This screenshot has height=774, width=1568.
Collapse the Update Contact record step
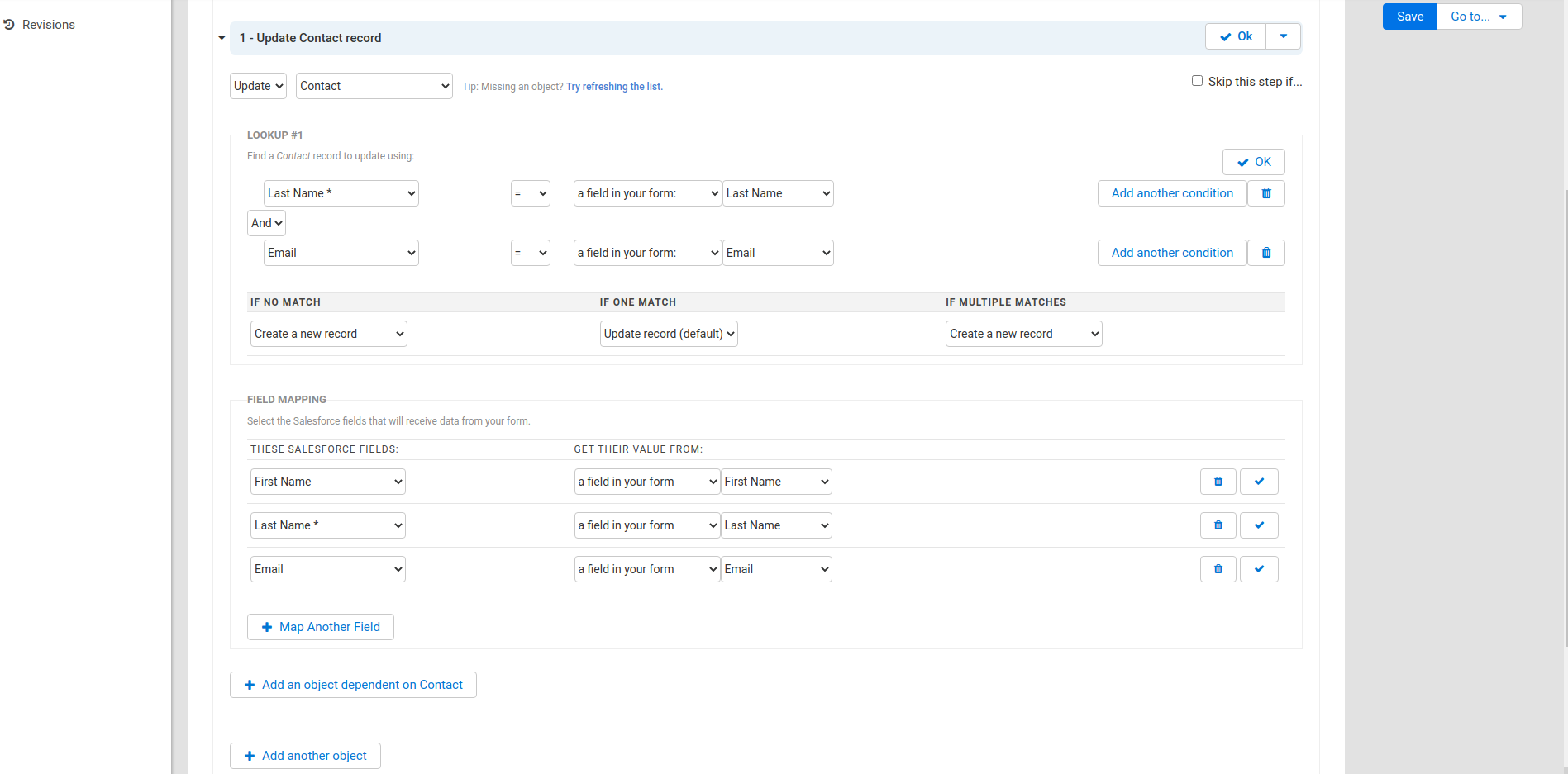pyautogui.click(x=222, y=38)
